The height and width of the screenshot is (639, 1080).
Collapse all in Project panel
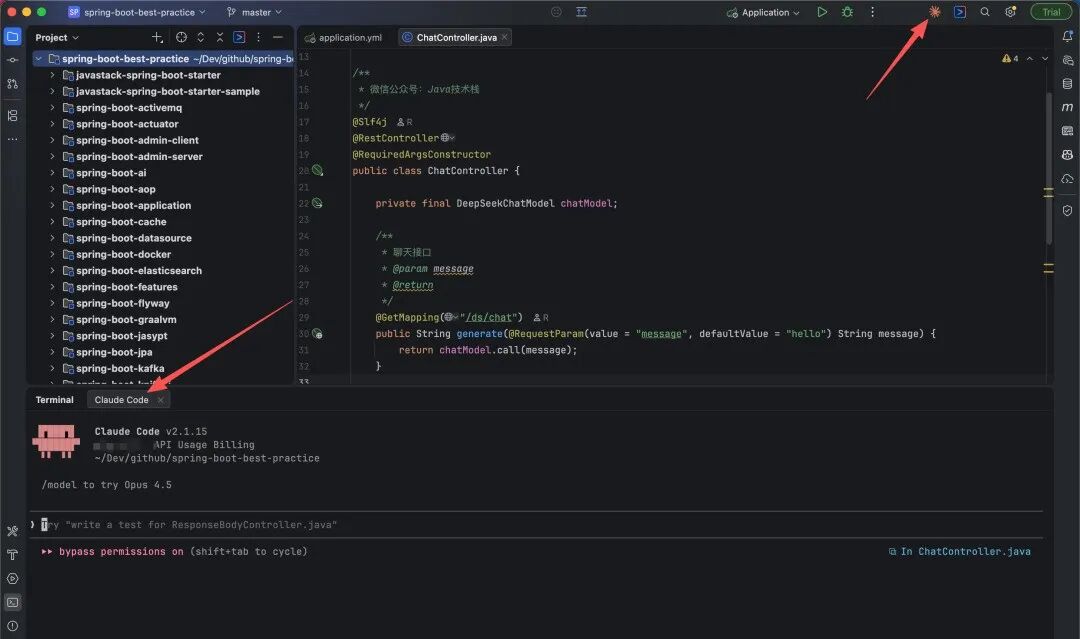pos(220,37)
